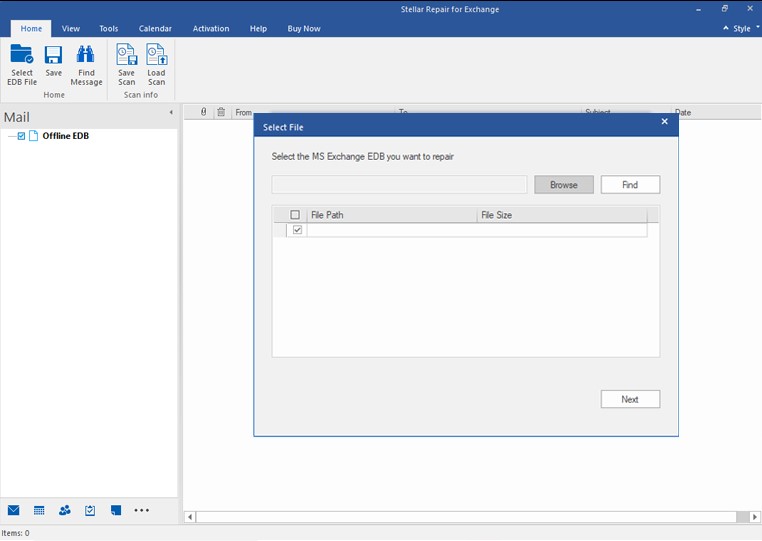Switch to Mail view in bottom bar
Viewport: 762px width, 541px height.
[14, 510]
